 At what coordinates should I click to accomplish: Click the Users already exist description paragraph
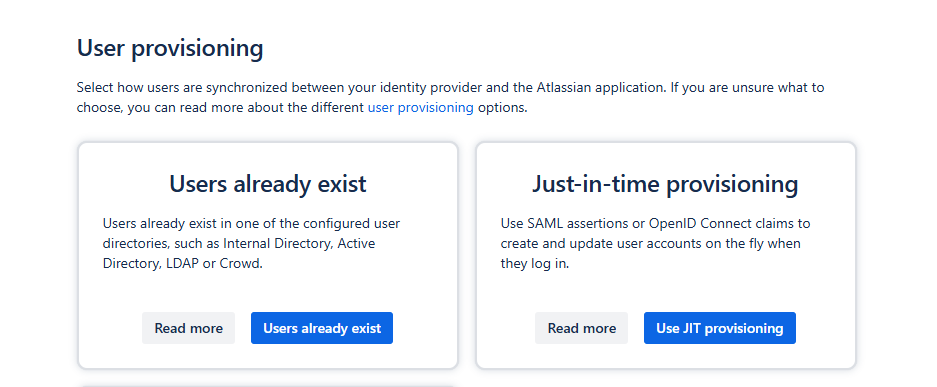[x=252, y=243]
